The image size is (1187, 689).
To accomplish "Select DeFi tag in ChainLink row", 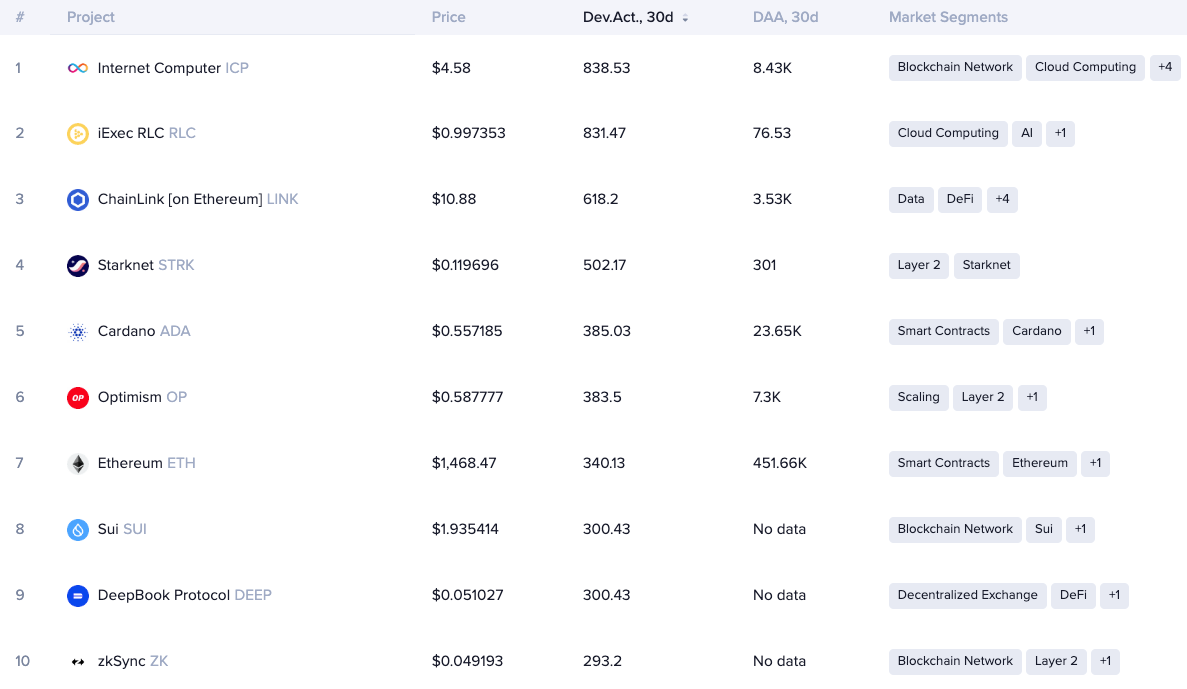I will tap(960, 199).
